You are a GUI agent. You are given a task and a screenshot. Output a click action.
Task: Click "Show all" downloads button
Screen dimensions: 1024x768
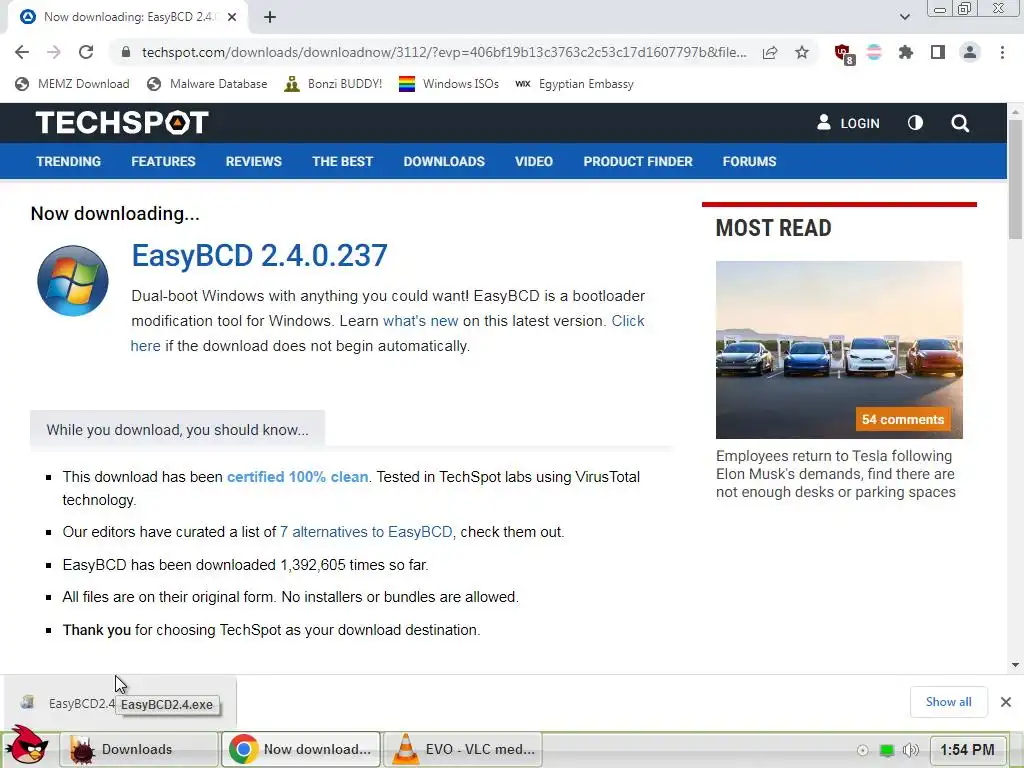[948, 701]
